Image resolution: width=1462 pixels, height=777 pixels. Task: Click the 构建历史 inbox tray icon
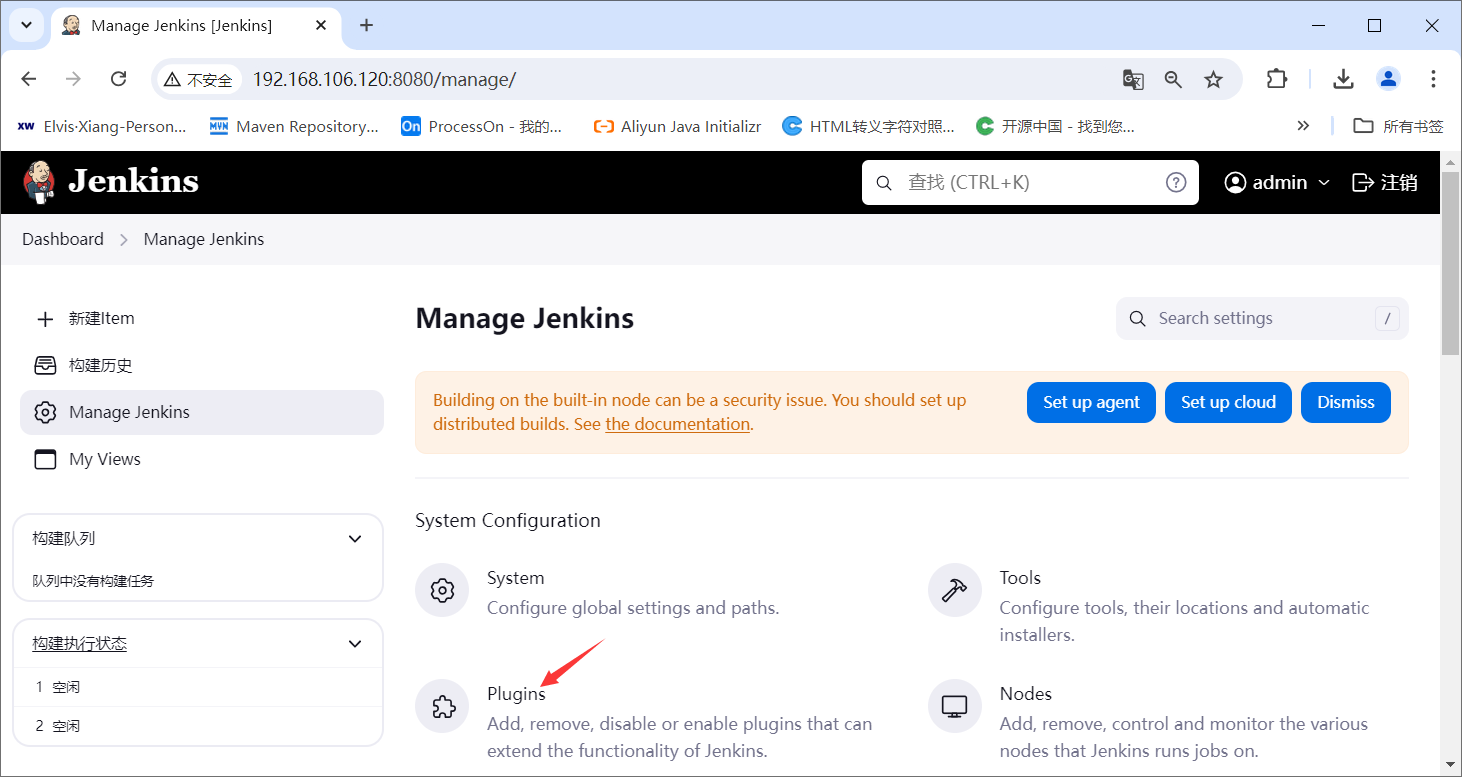[x=45, y=365]
